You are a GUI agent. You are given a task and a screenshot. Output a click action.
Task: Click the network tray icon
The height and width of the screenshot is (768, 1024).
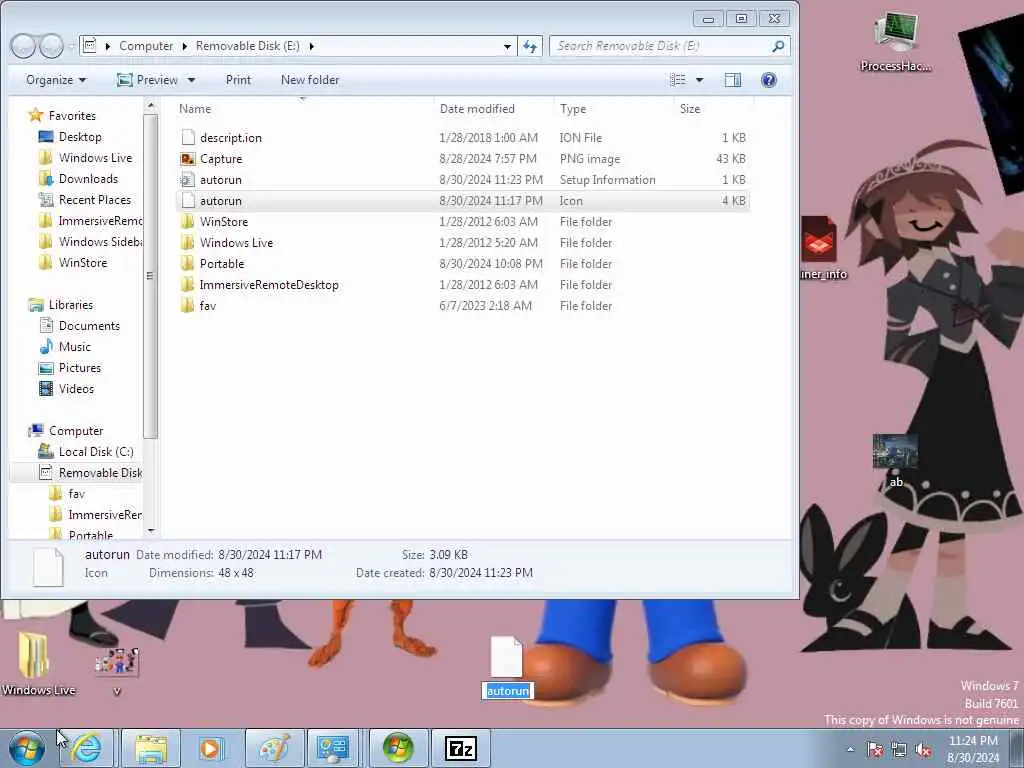899,750
